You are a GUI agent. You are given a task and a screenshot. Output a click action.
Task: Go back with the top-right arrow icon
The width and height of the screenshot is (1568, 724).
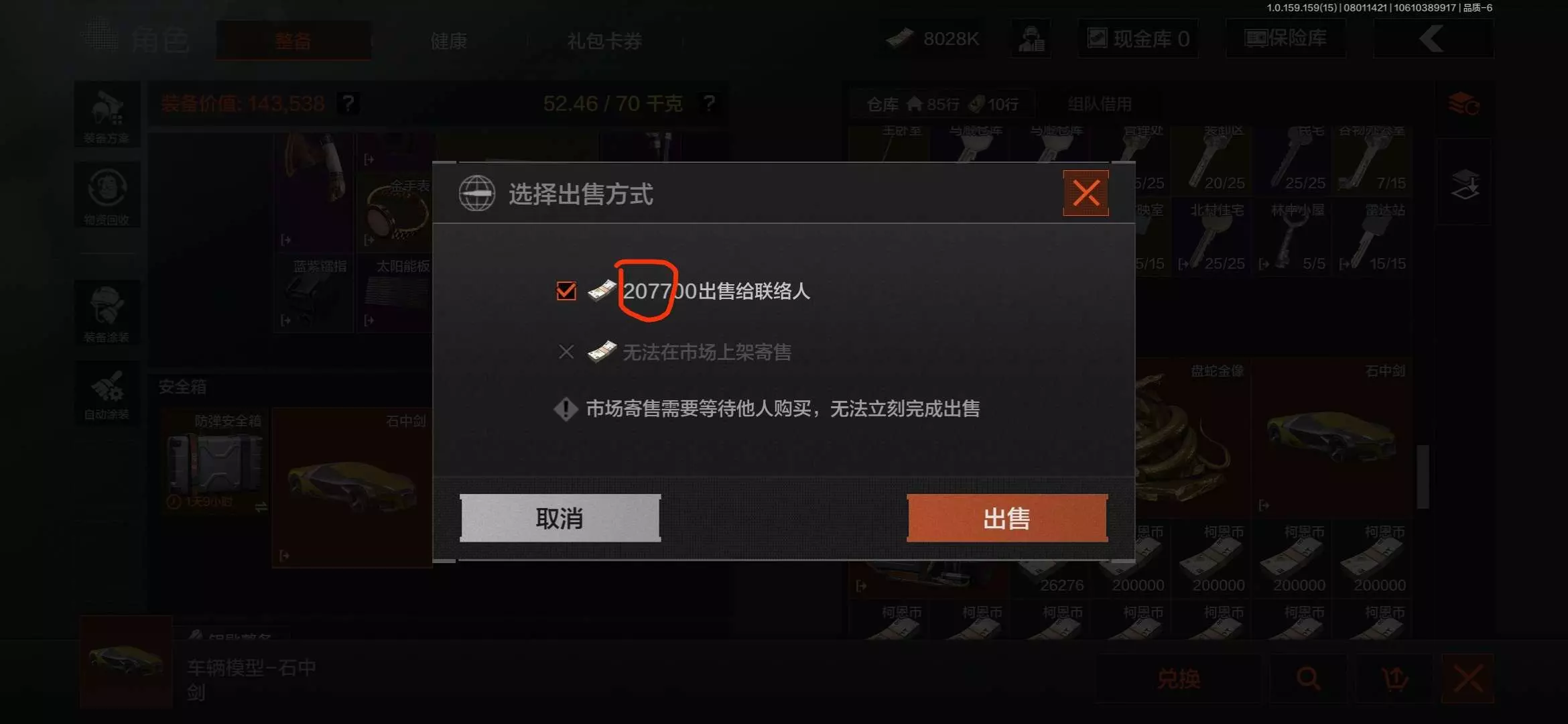coord(1433,38)
